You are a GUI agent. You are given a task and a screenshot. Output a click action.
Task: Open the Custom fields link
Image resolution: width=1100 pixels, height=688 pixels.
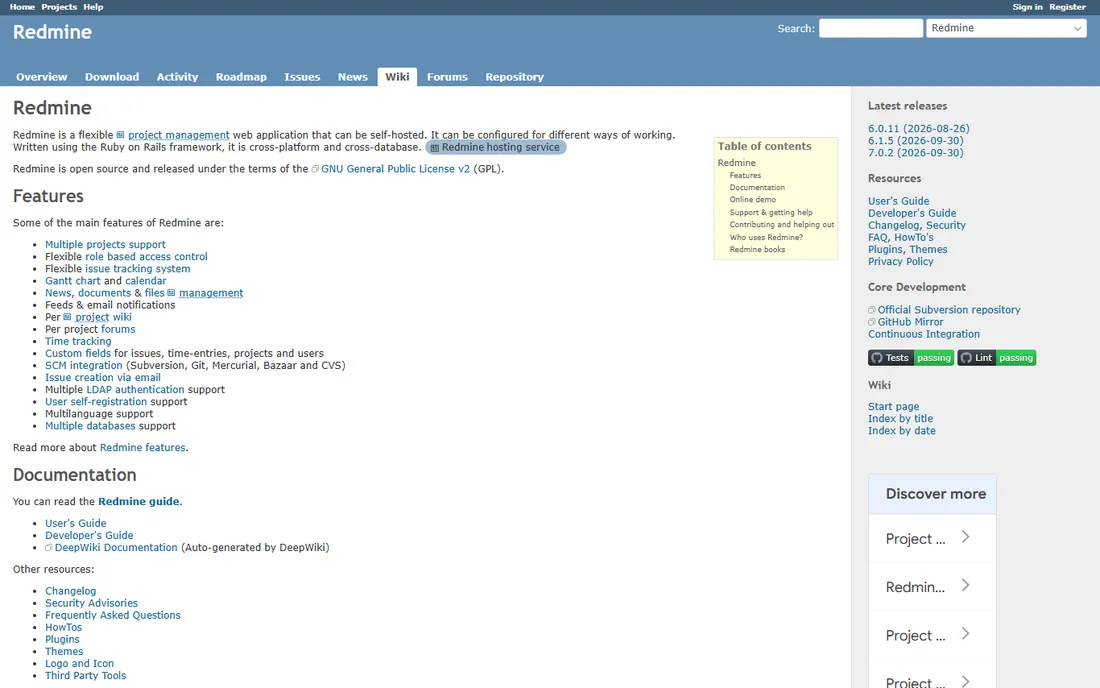tap(78, 353)
